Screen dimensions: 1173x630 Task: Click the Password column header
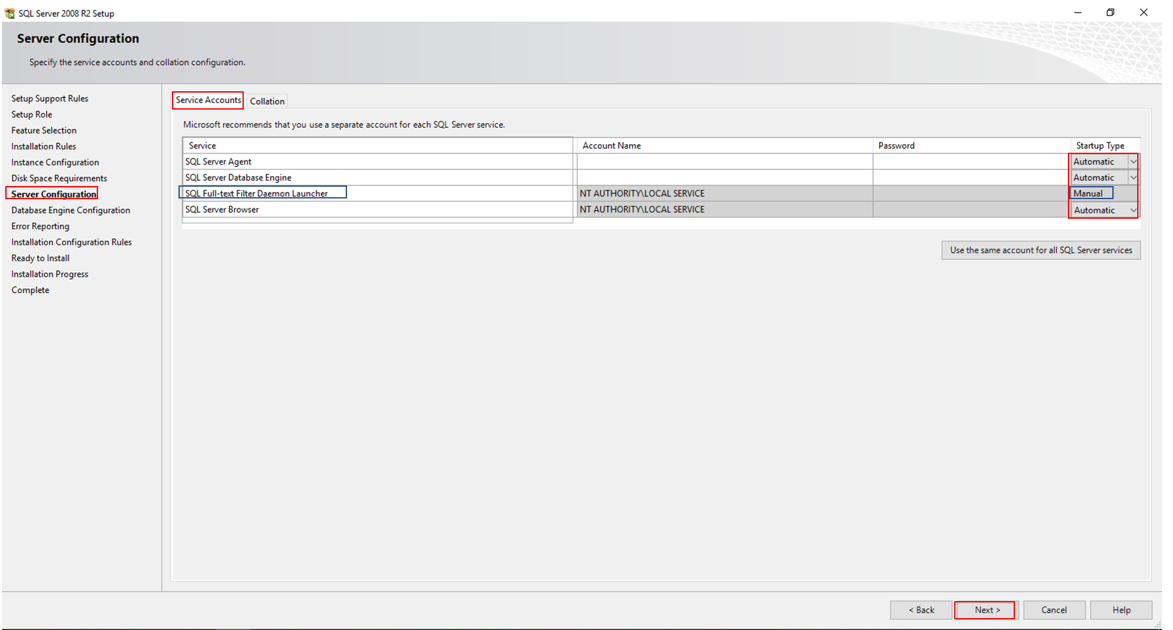pyautogui.click(x=970, y=146)
